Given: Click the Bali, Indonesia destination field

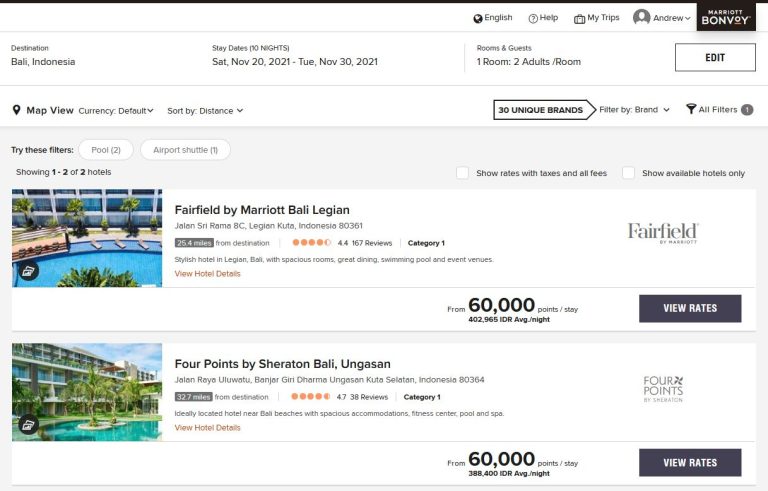Looking at the screenshot, I should (x=43, y=62).
